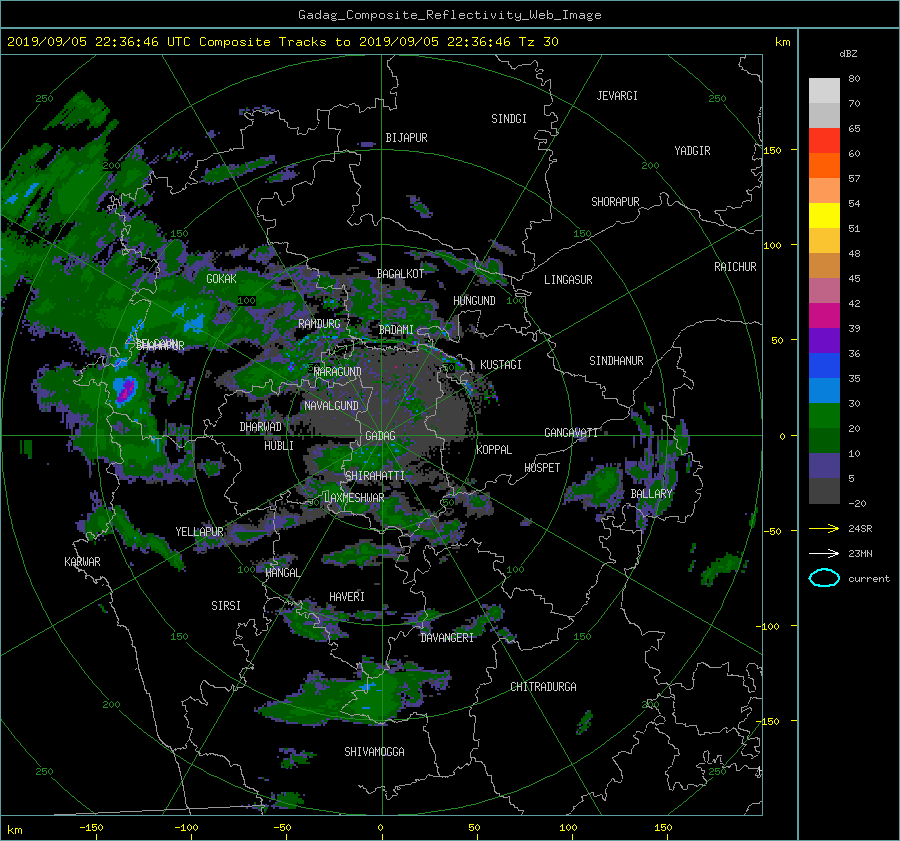Click the SINDGI city label

pos(509,119)
